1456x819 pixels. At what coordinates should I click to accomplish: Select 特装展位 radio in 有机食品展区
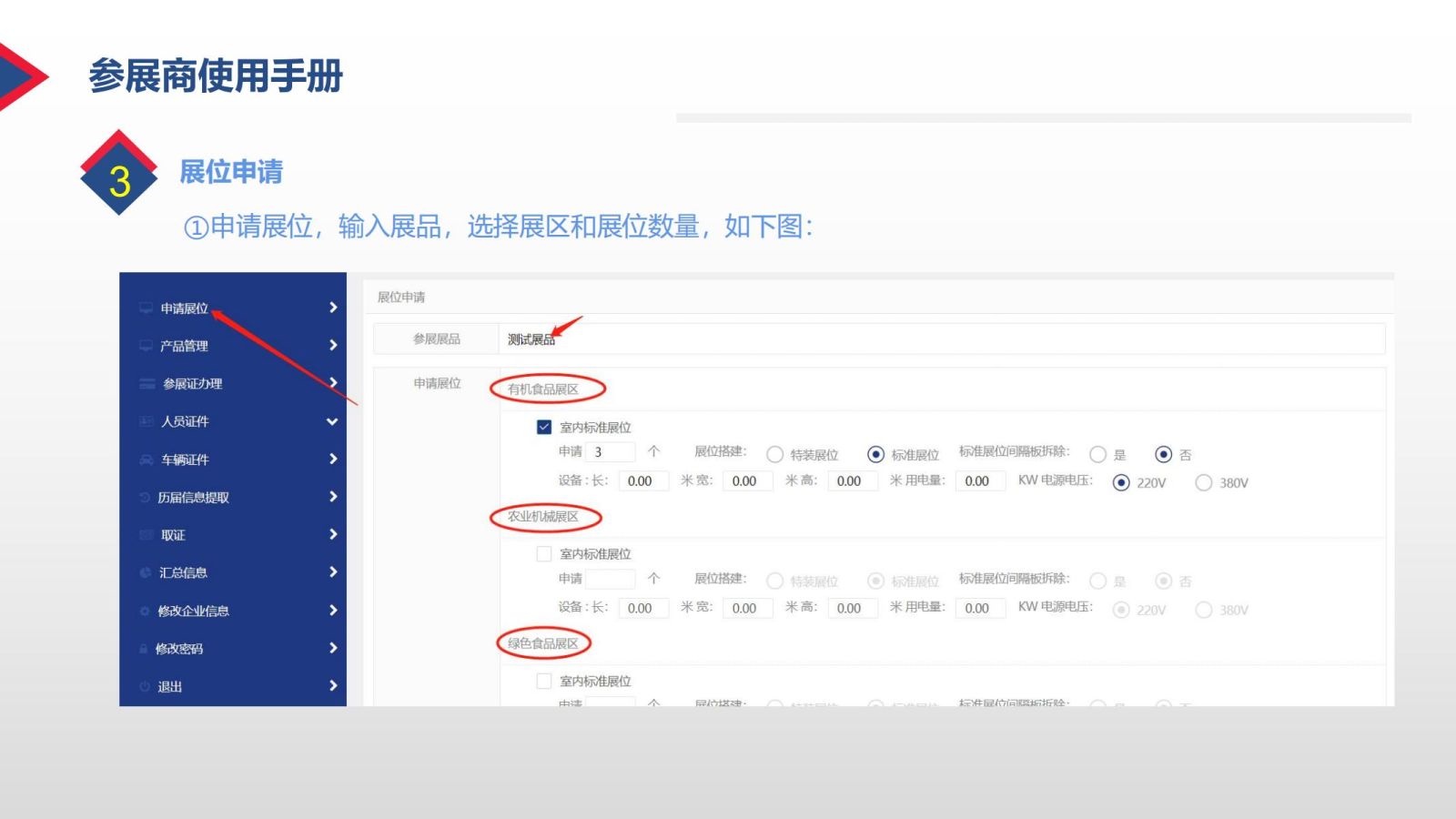[774, 454]
